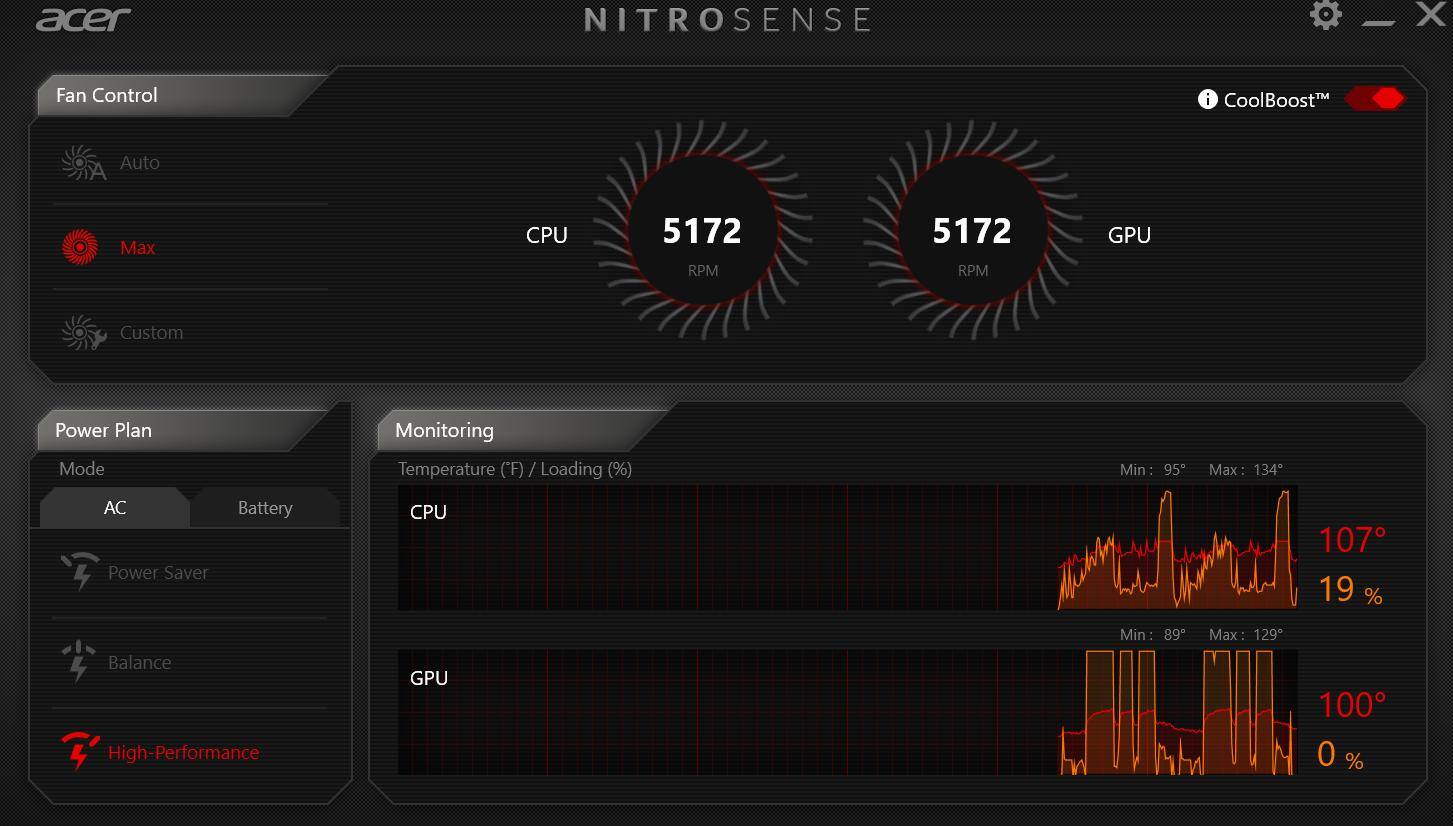Click the Power Saver lightning icon

pyautogui.click(x=81, y=571)
